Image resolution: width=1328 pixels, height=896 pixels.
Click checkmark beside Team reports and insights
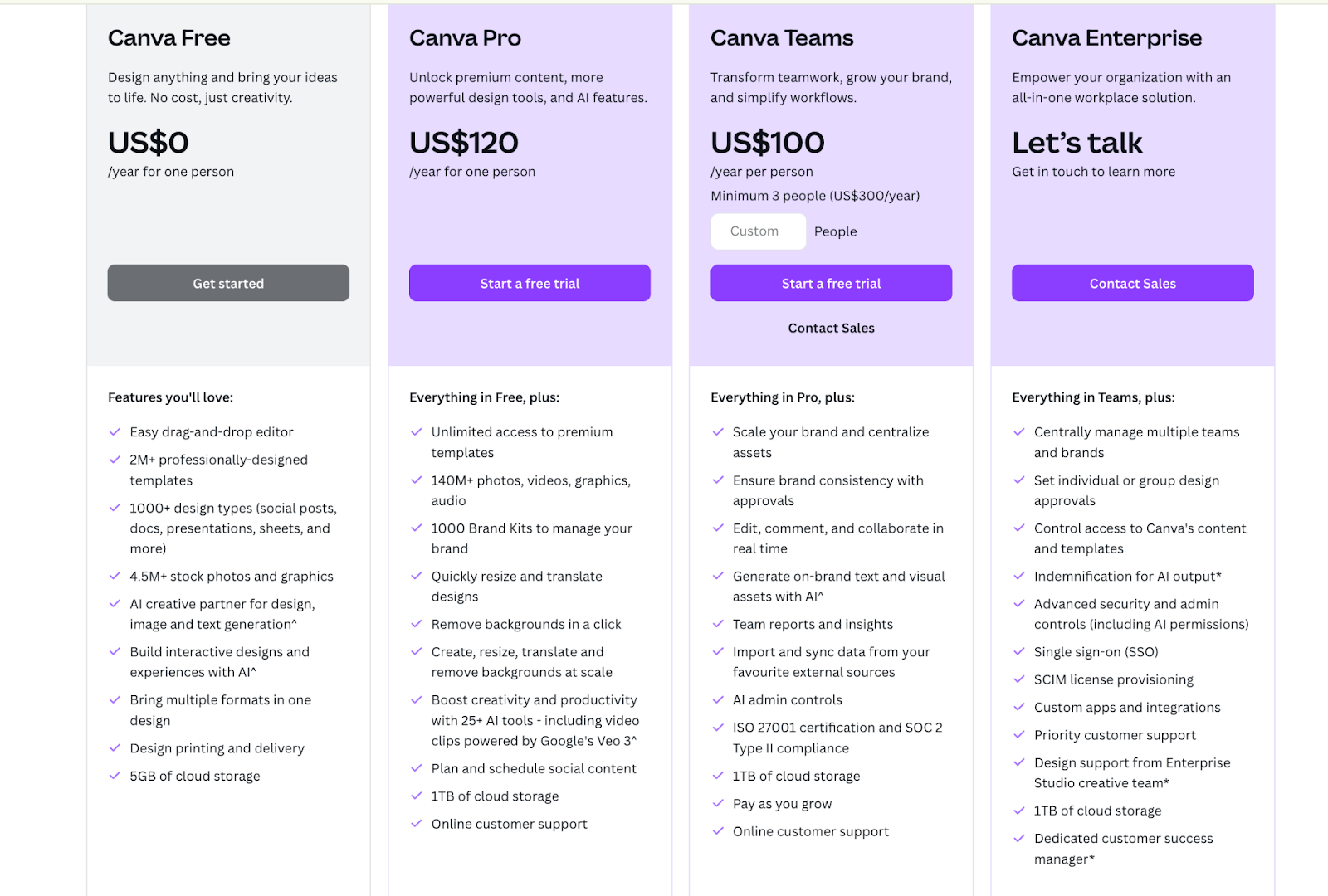pyautogui.click(x=718, y=625)
